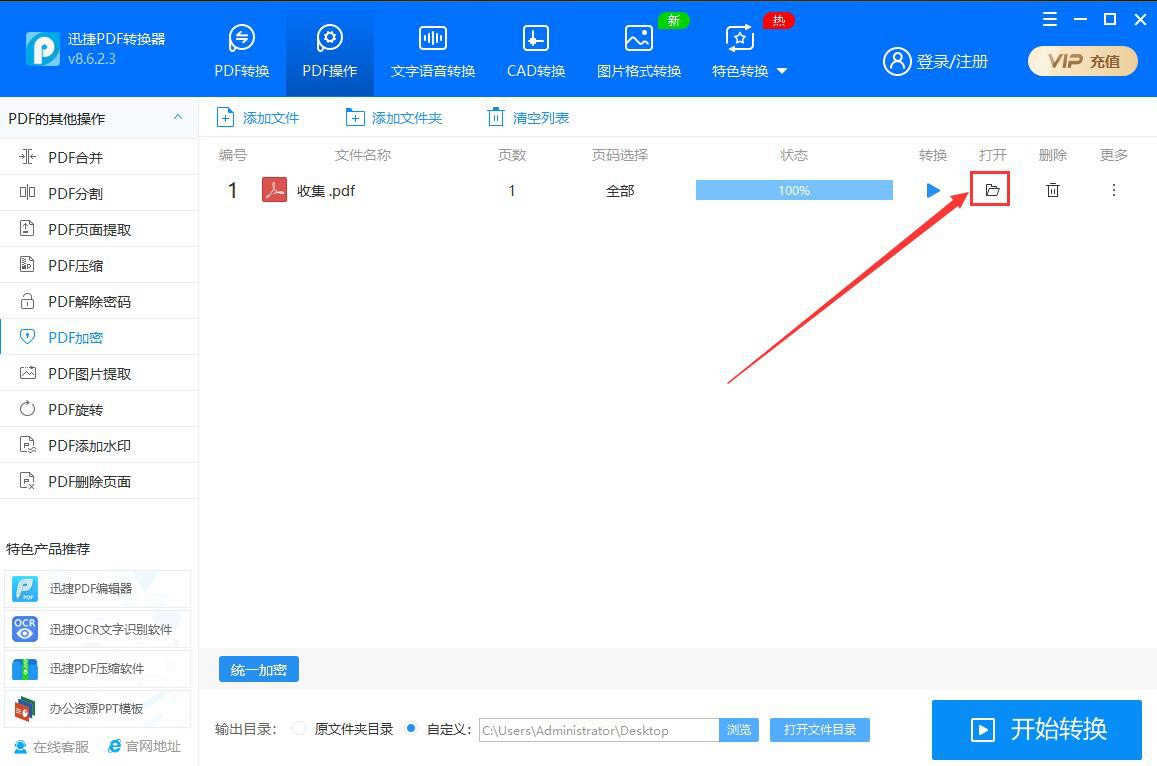Click the PDF旋转 rotate icon
The height and width of the screenshot is (766, 1157).
(27, 409)
